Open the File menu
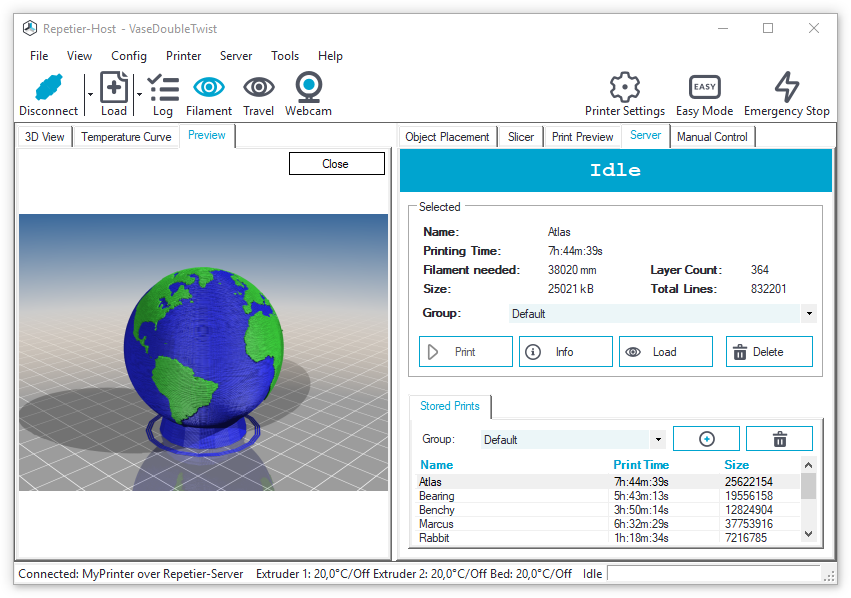The height and width of the screenshot is (598, 851). pos(39,56)
